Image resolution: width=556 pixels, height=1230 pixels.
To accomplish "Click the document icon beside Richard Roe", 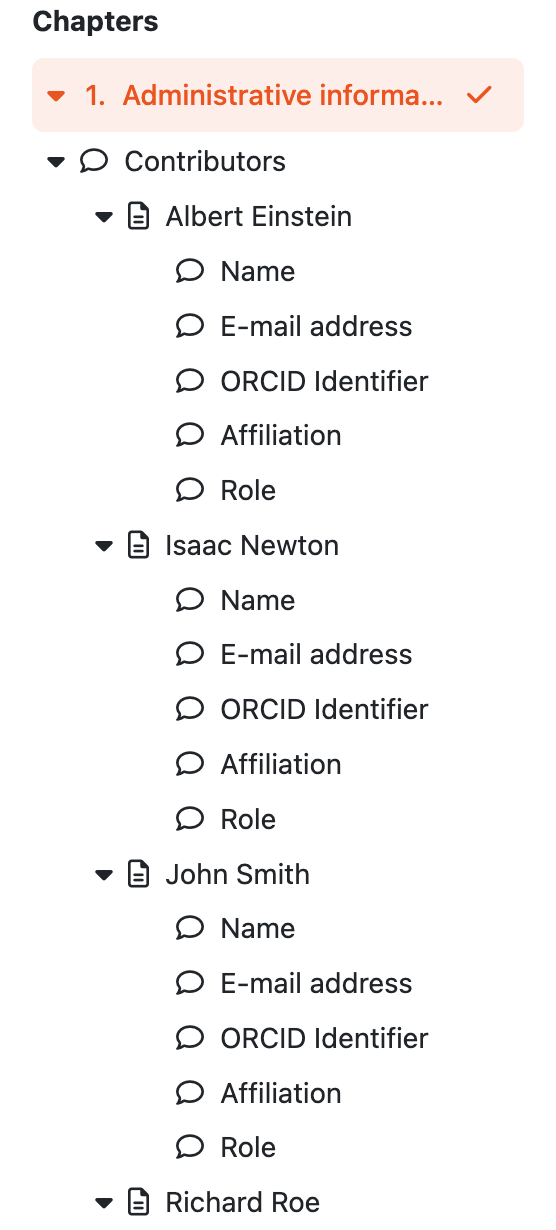I will click(140, 1202).
